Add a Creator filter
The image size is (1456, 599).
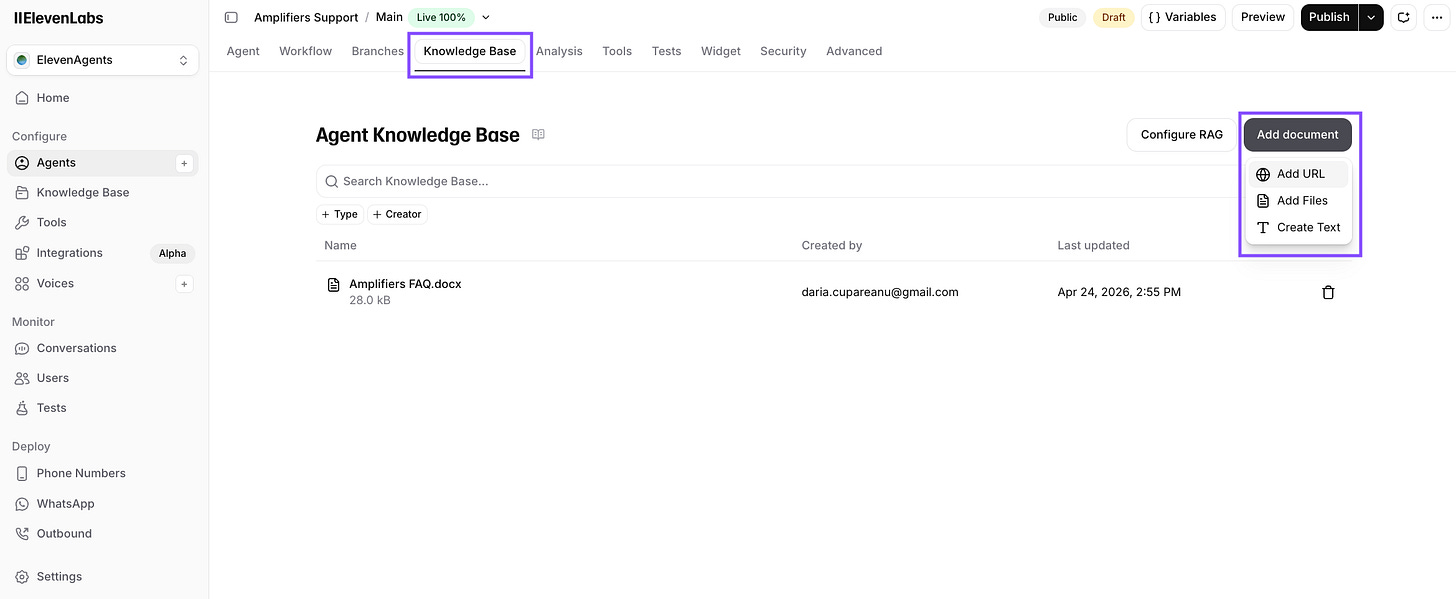click(x=398, y=214)
